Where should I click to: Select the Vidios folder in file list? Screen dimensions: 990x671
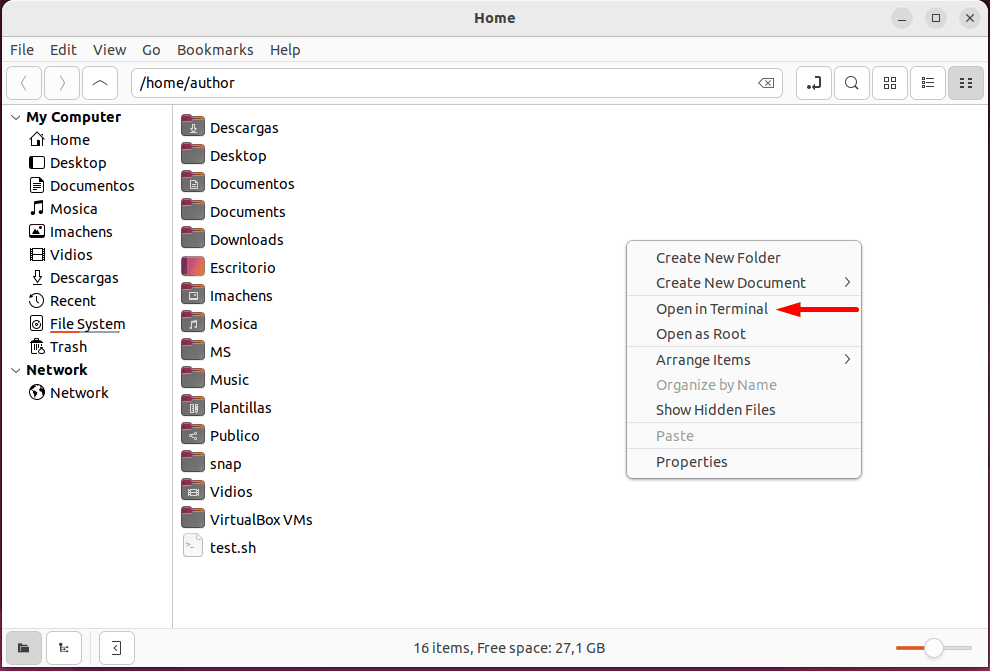point(217,491)
